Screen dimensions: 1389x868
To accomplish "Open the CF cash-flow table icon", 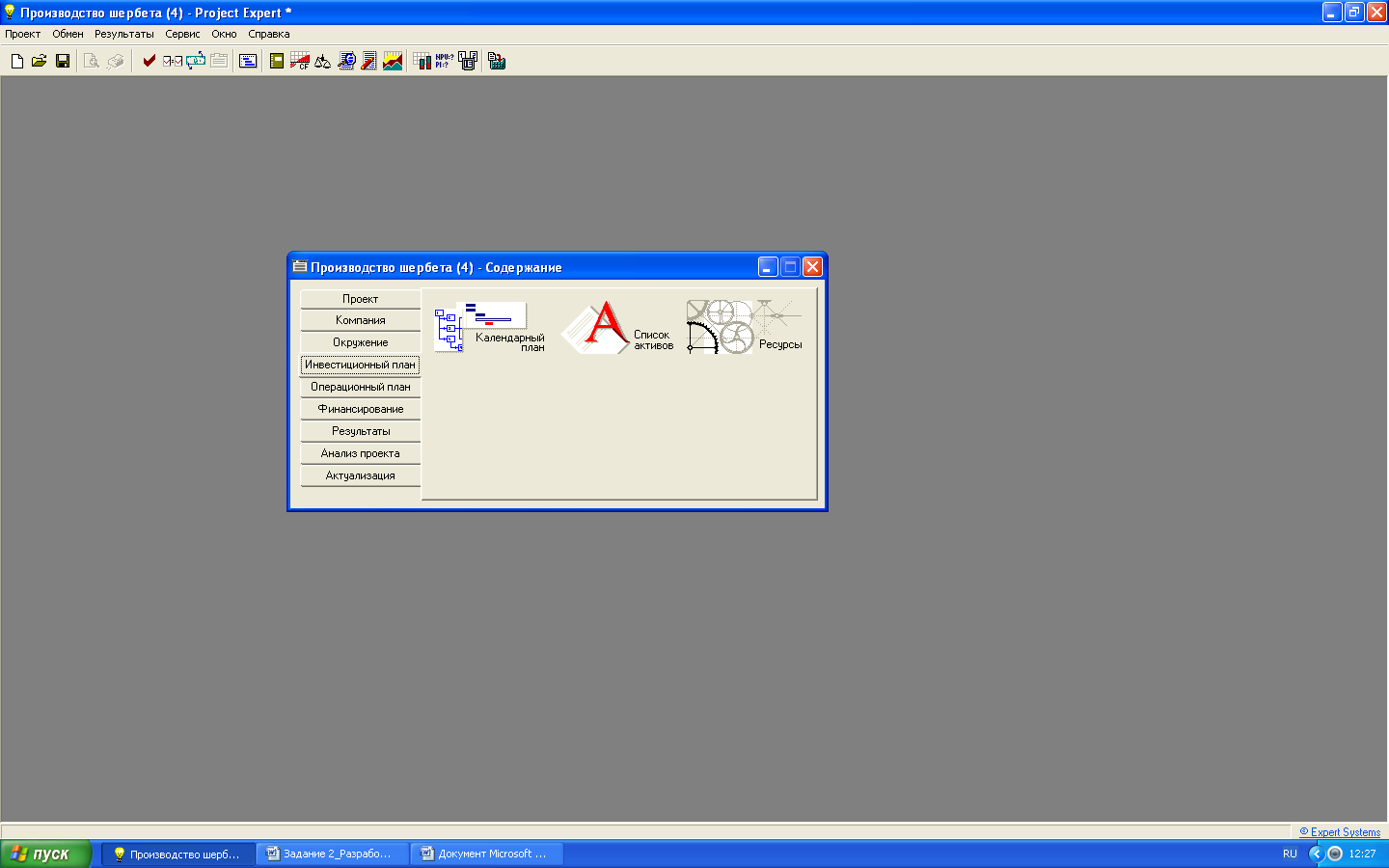I will click(300, 61).
